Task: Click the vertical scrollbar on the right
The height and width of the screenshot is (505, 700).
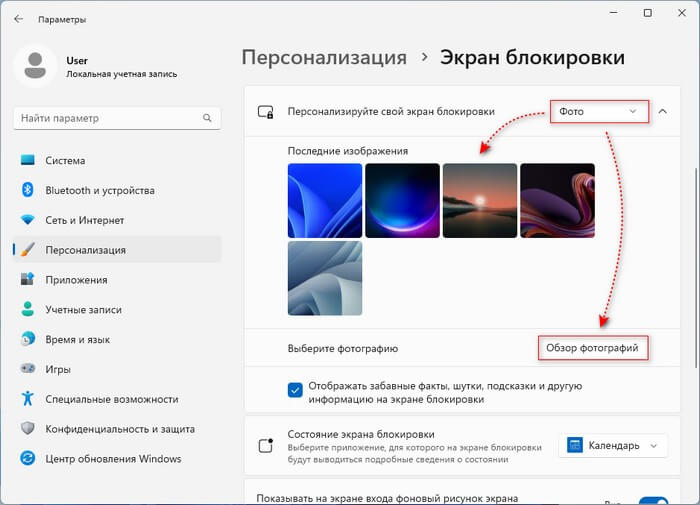Action: (695, 268)
